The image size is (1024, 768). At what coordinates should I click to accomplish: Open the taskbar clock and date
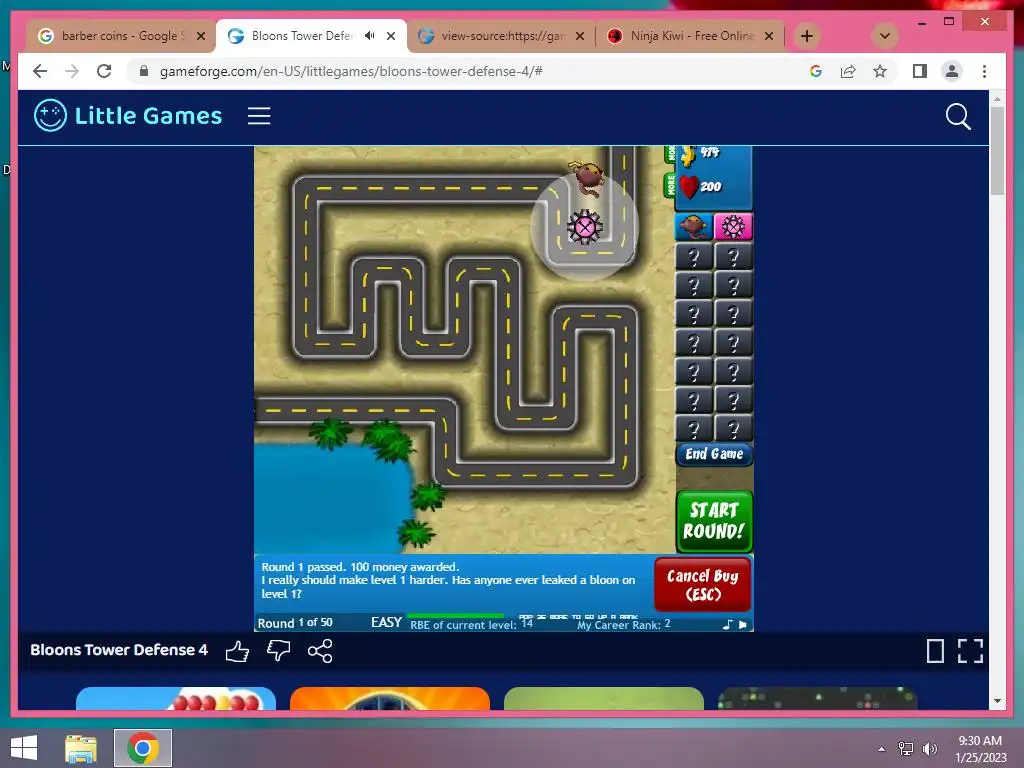(980, 749)
